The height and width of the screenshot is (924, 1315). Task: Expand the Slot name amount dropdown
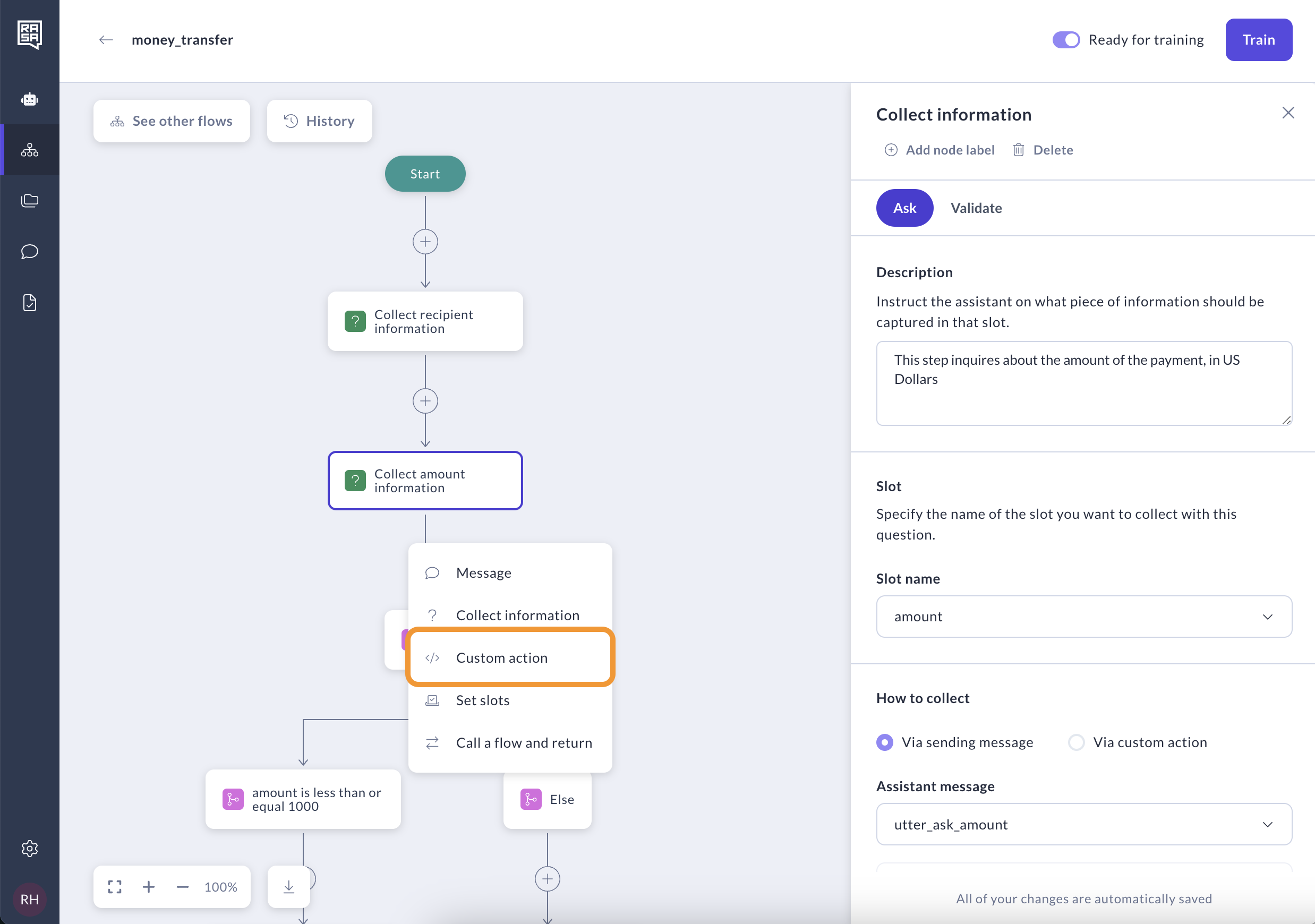point(1083,617)
